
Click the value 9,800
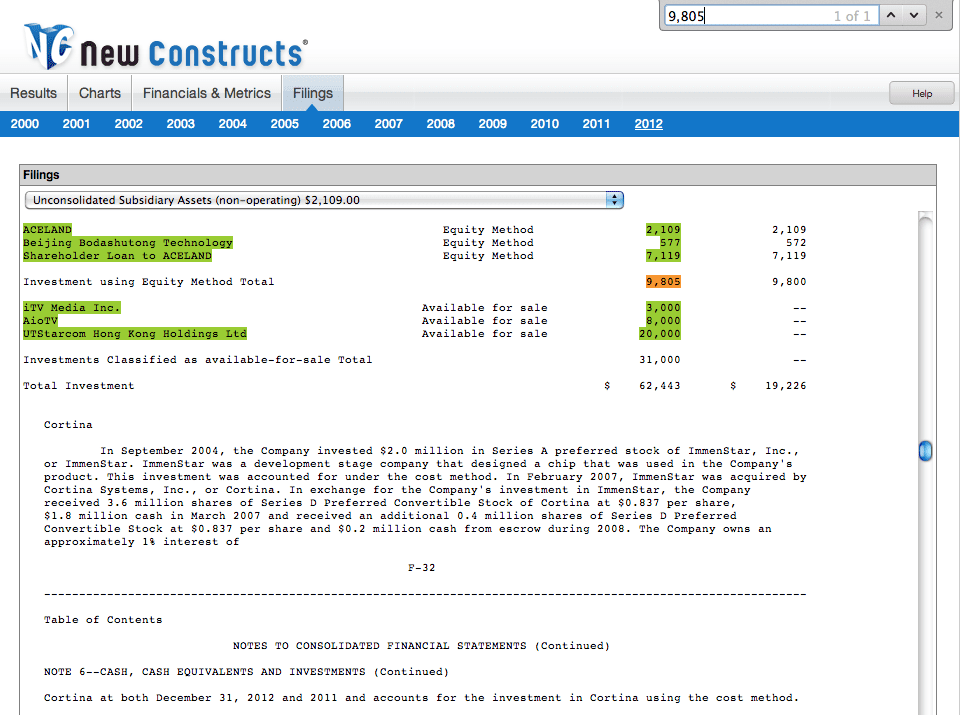coord(789,282)
